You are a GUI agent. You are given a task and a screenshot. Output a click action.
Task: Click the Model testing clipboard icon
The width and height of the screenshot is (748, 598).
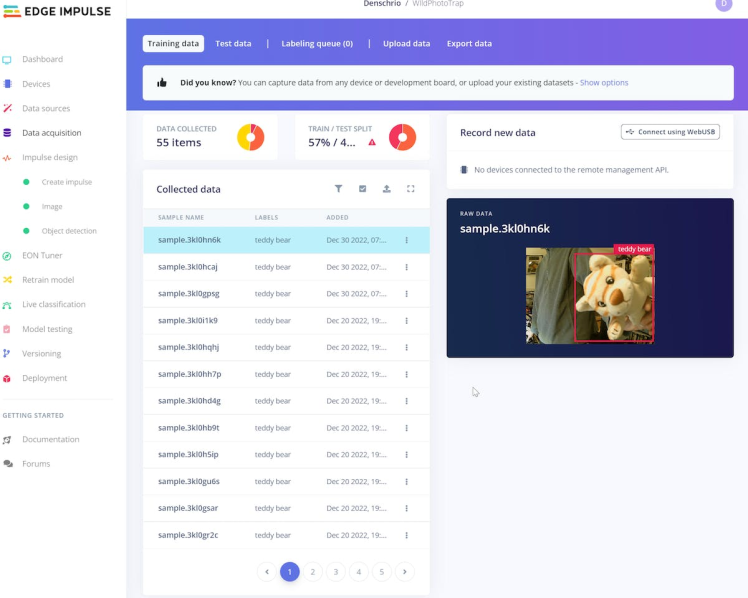(x=7, y=329)
